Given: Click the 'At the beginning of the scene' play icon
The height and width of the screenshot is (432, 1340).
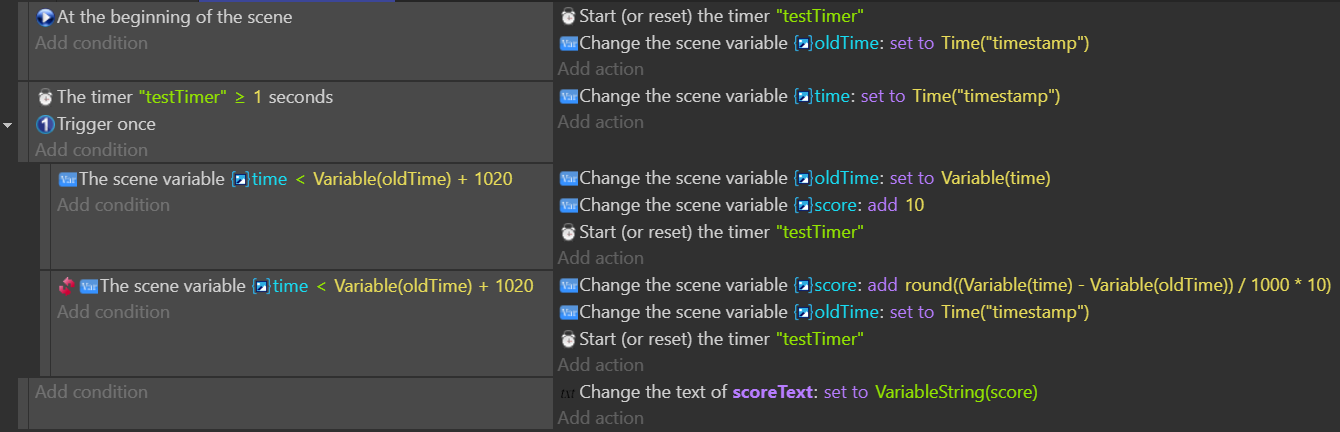Looking at the screenshot, I should 44,17.
